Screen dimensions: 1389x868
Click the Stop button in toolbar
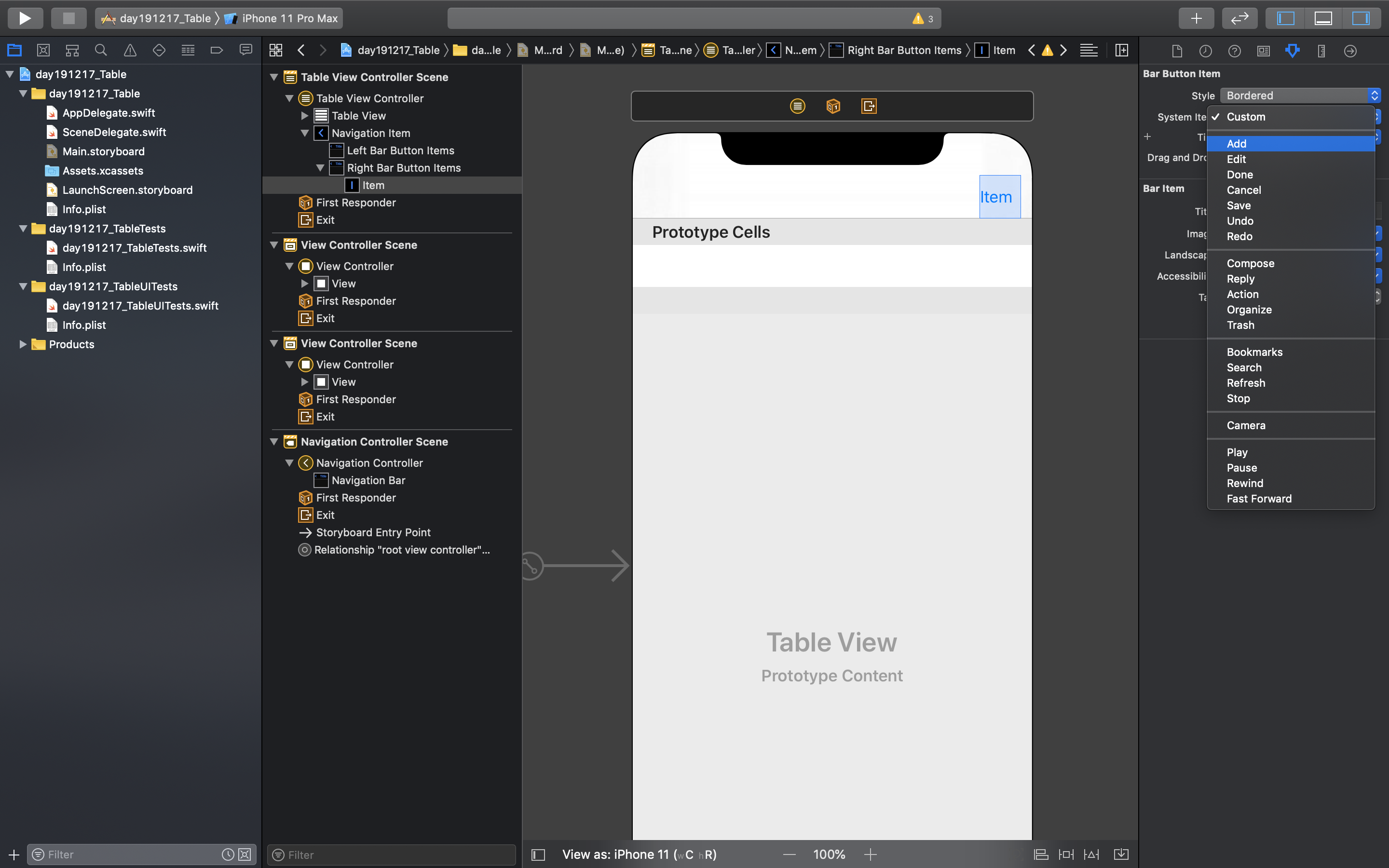pos(68,18)
